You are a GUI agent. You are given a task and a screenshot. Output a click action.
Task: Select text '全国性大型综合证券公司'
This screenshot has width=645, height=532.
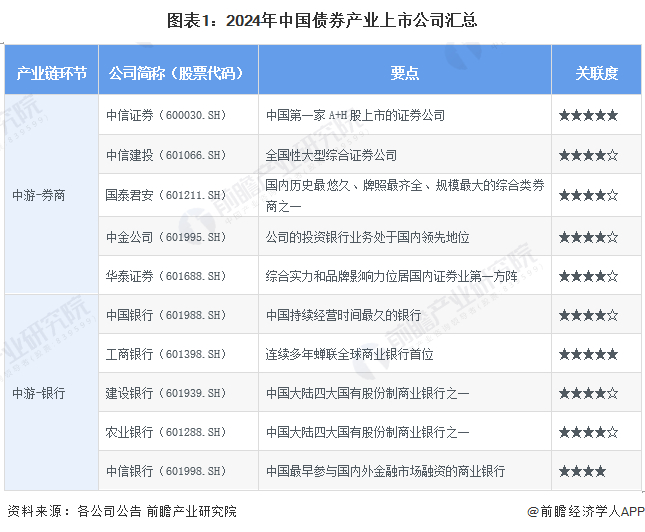click(331, 155)
